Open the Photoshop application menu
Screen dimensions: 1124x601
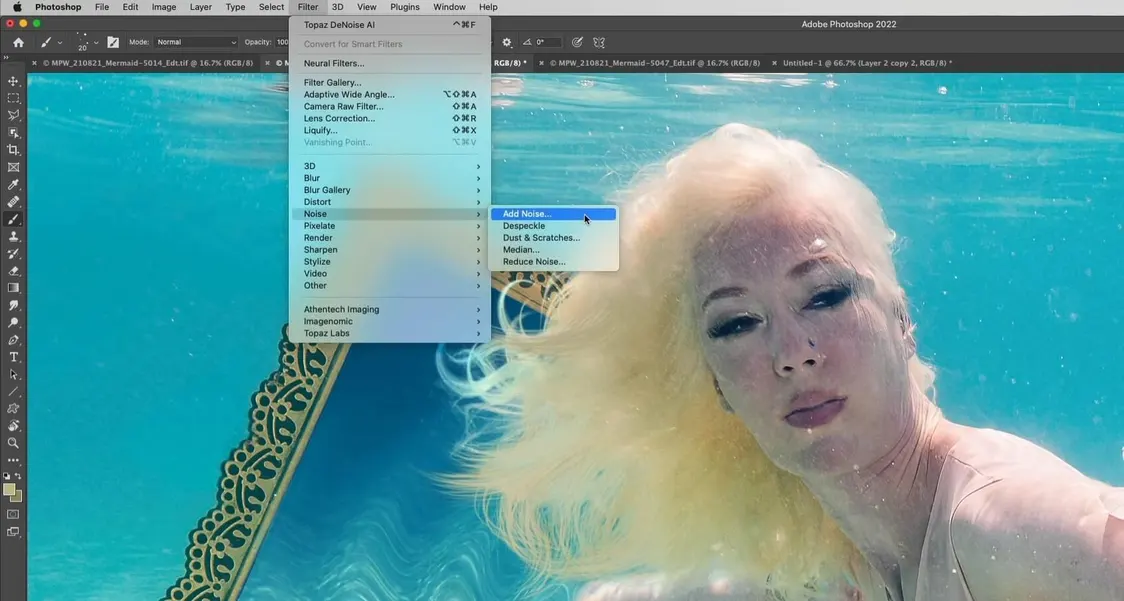(58, 7)
